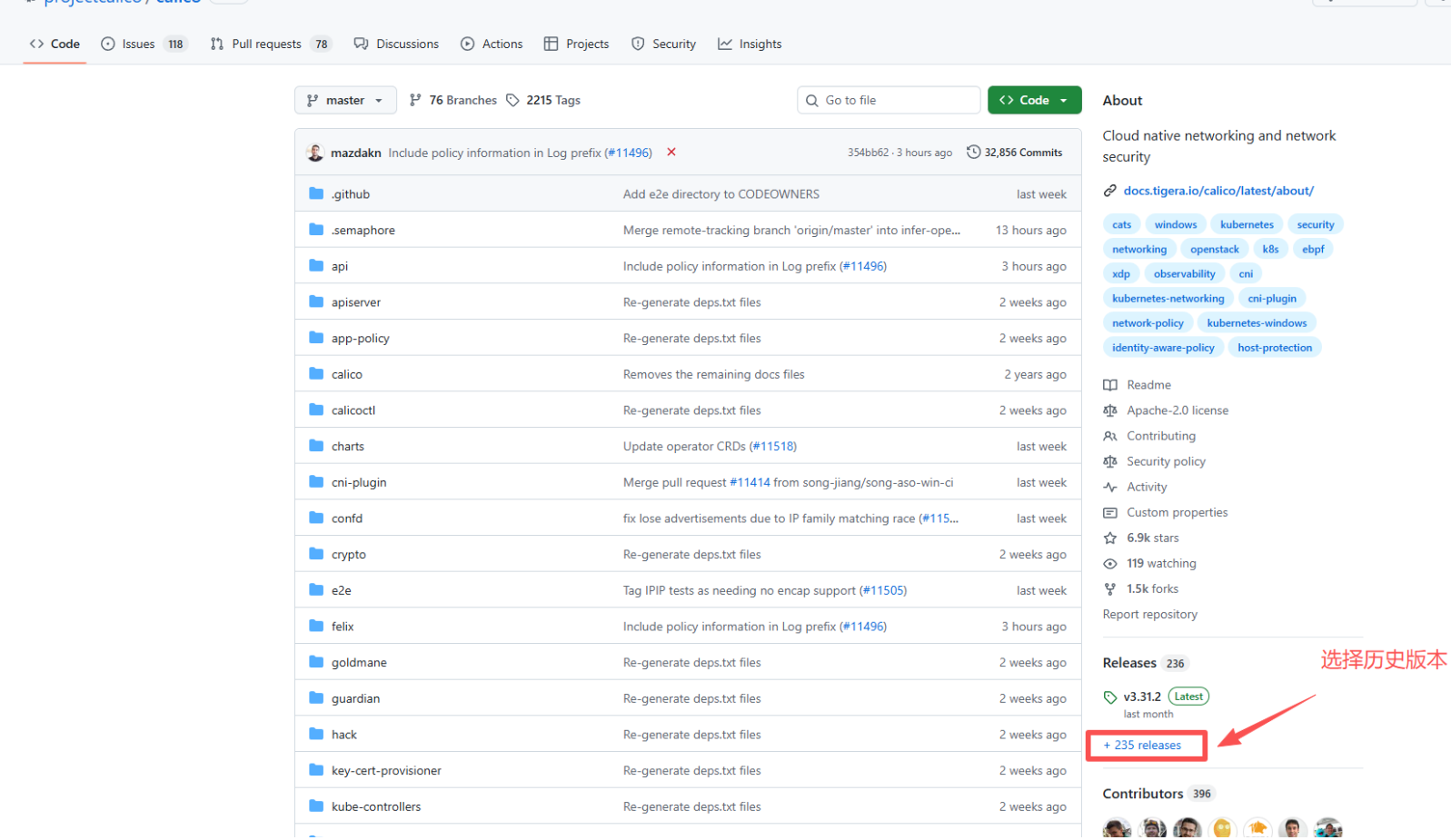Click the Security policy scale icon

point(1110,461)
